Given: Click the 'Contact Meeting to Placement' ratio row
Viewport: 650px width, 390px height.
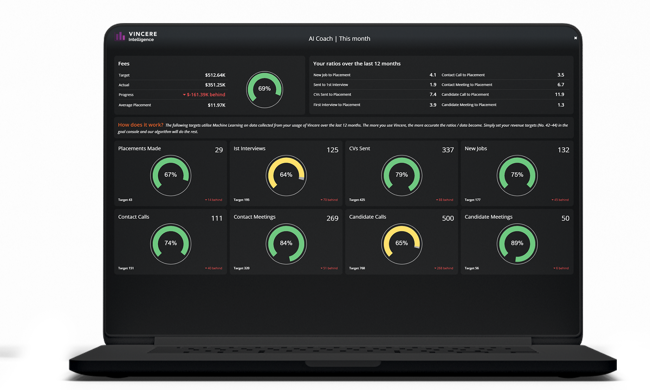Looking at the screenshot, I should pyautogui.click(x=503, y=85).
